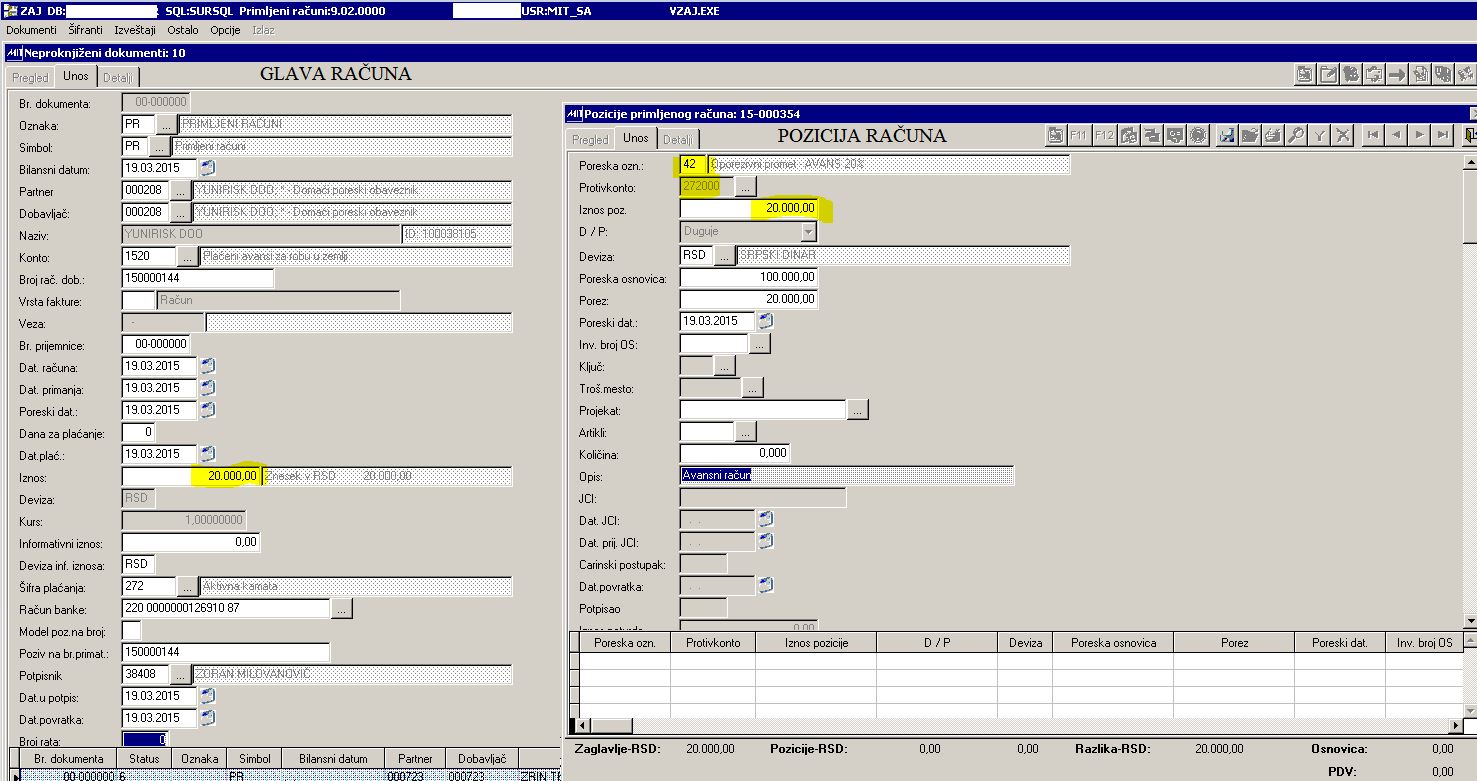Open lookup for Oznaka PR

pos(165,124)
